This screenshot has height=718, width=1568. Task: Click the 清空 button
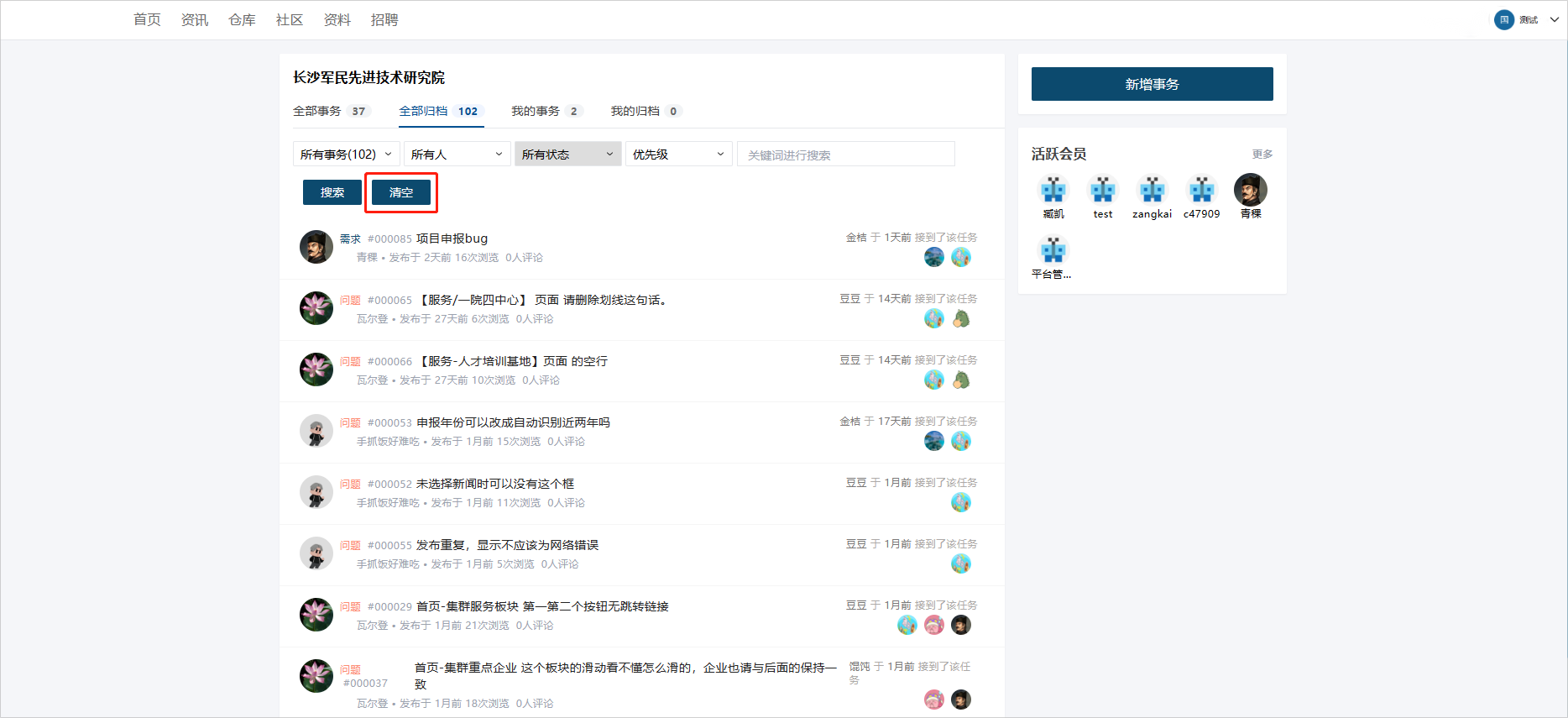tap(401, 192)
